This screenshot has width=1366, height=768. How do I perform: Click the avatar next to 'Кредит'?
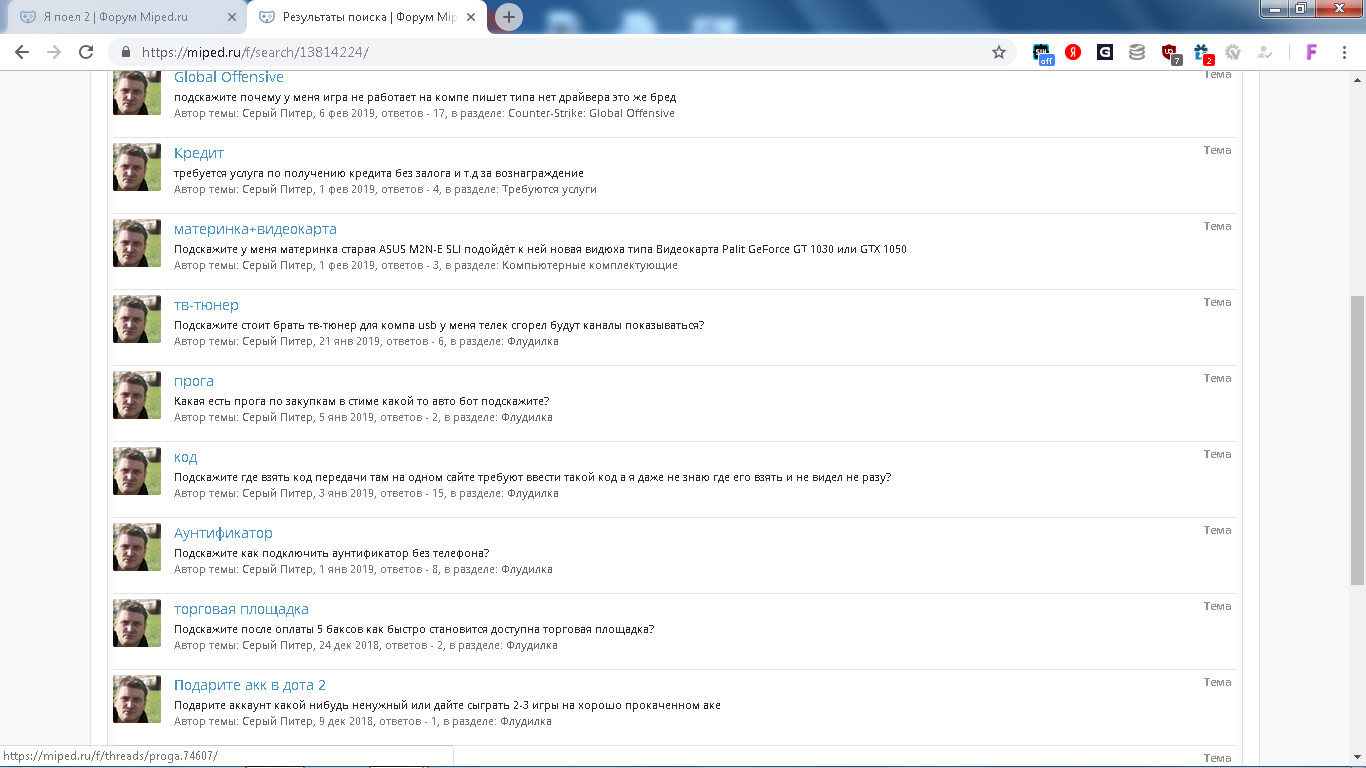pos(137,167)
